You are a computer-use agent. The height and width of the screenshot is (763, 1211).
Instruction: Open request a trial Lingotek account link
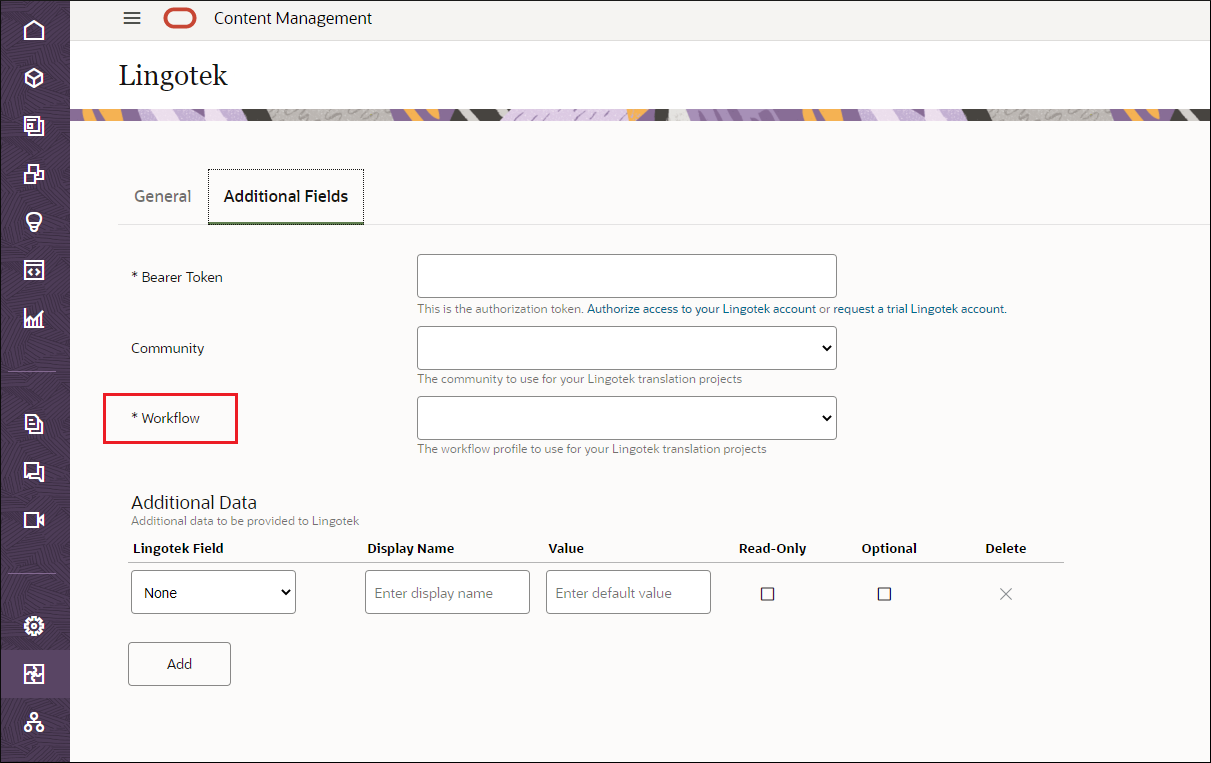pos(919,309)
